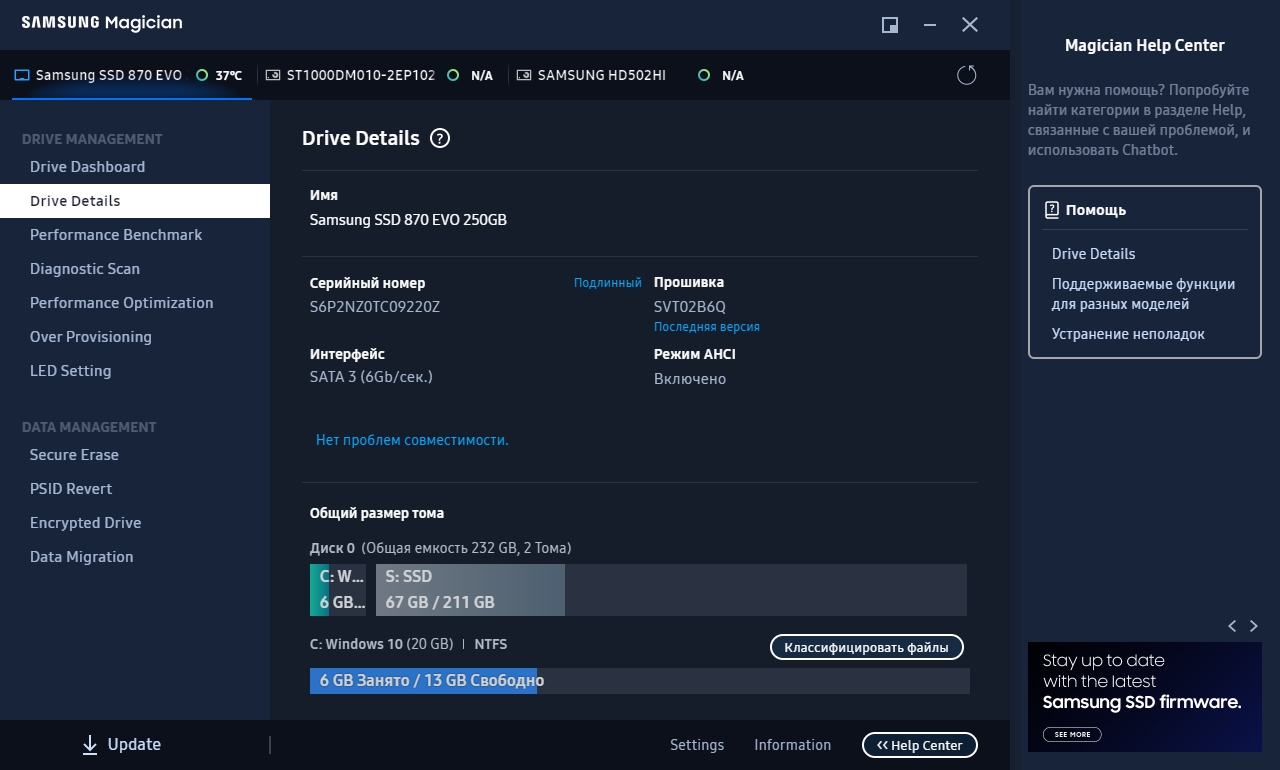
Task: Click SEE MORE on firmware banner
Action: [1072, 734]
